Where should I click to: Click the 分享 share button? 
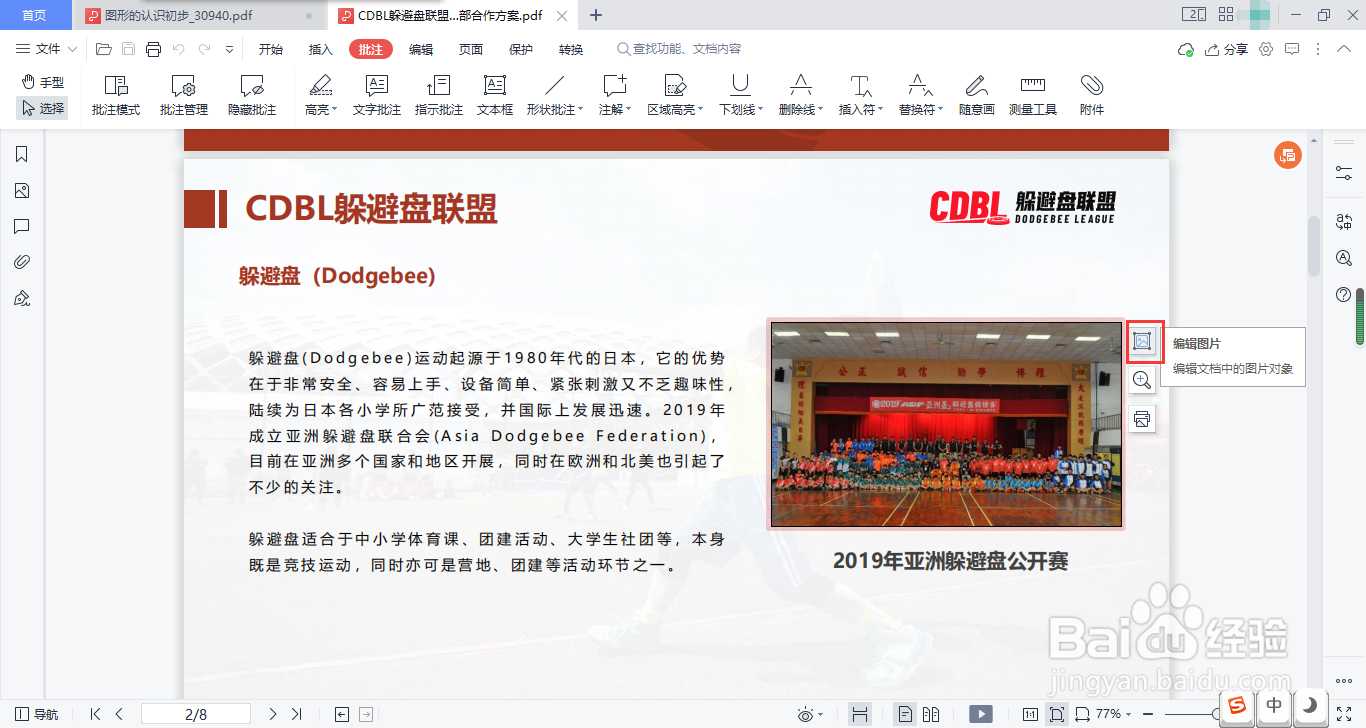(1227, 49)
